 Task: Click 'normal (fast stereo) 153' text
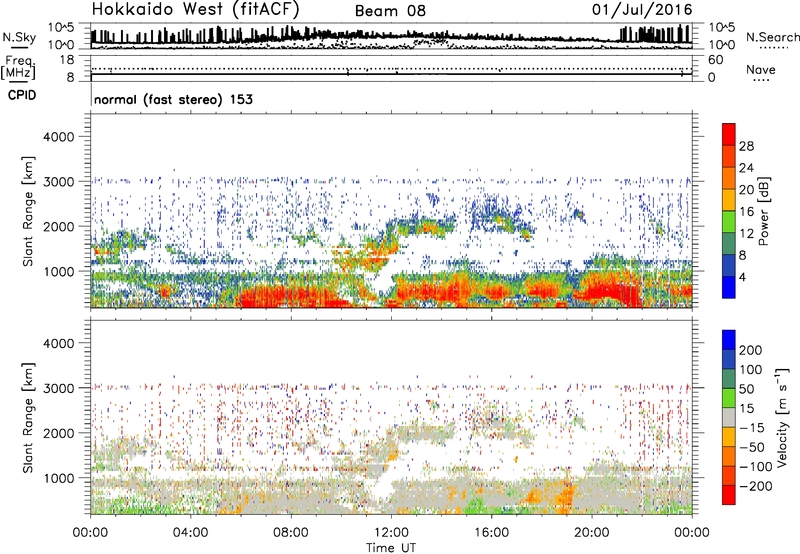[173, 99]
